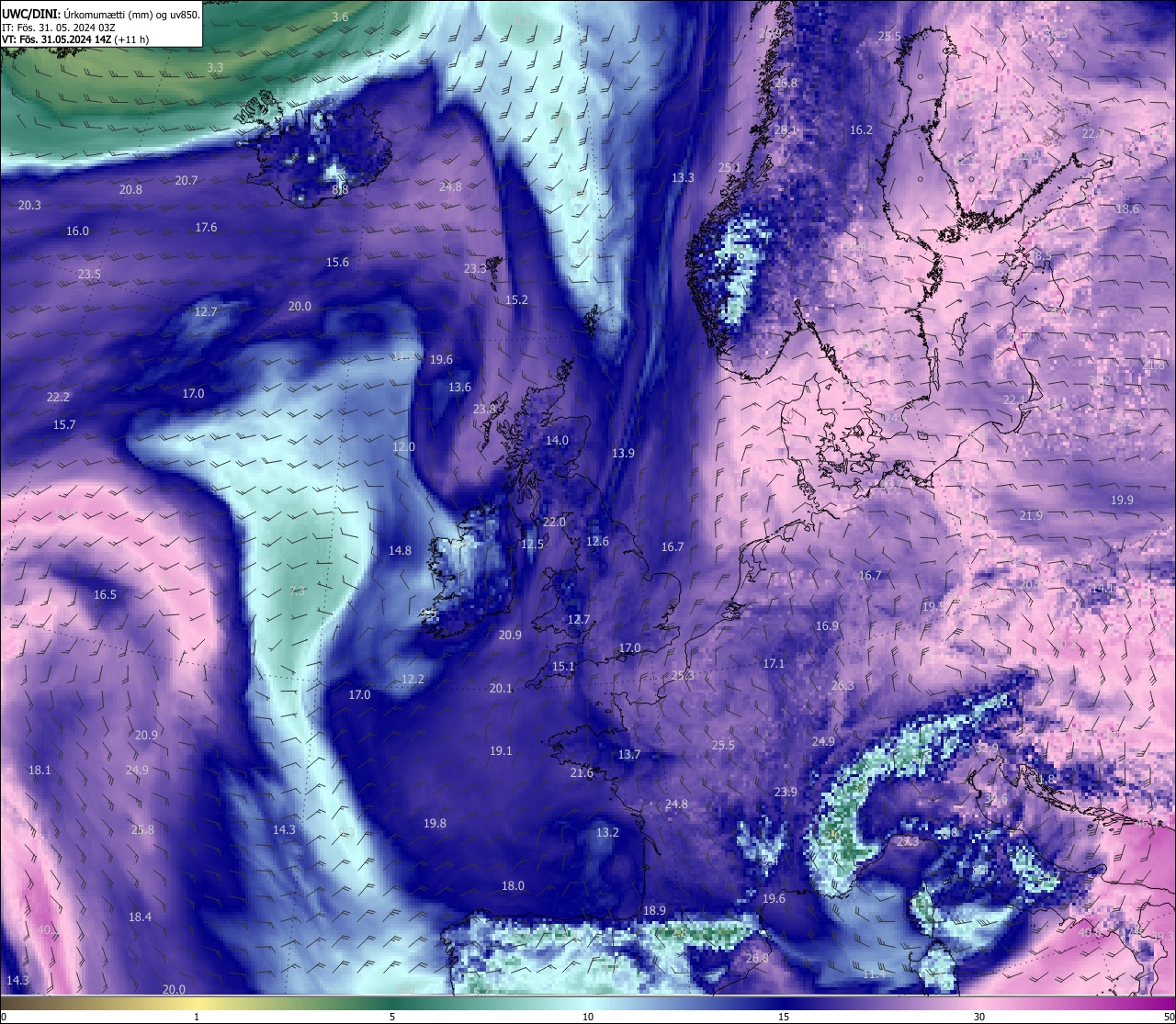This screenshot has width=1176, height=1024.
Task: Click the 25.3 value label
Action: (x=683, y=675)
